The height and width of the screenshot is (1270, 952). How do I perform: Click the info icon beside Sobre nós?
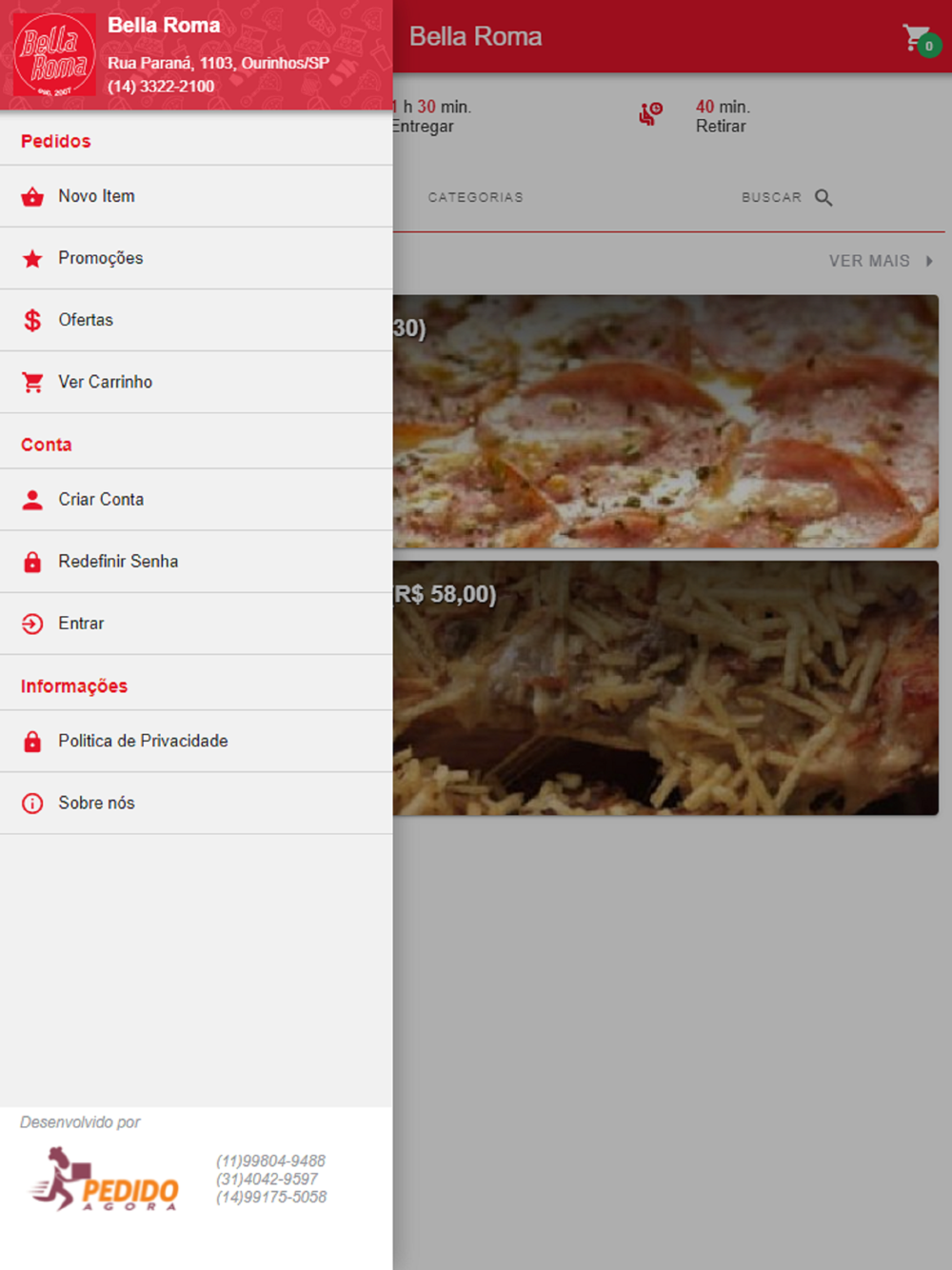click(32, 804)
